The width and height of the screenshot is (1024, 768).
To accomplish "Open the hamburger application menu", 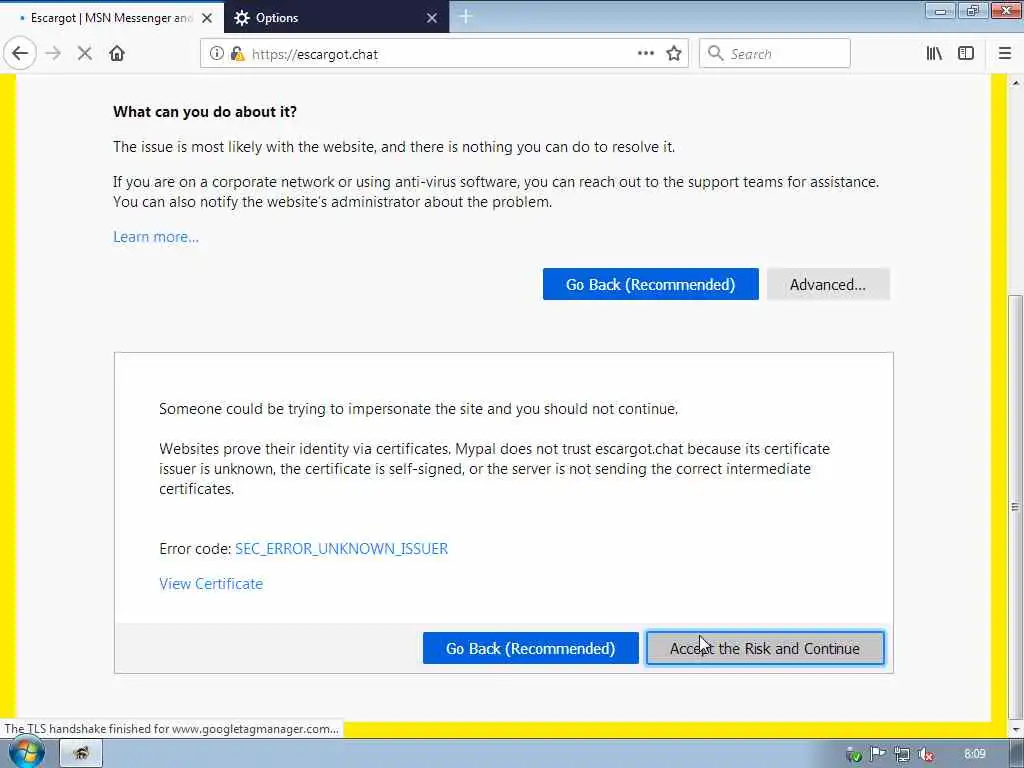I will tap(1005, 54).
